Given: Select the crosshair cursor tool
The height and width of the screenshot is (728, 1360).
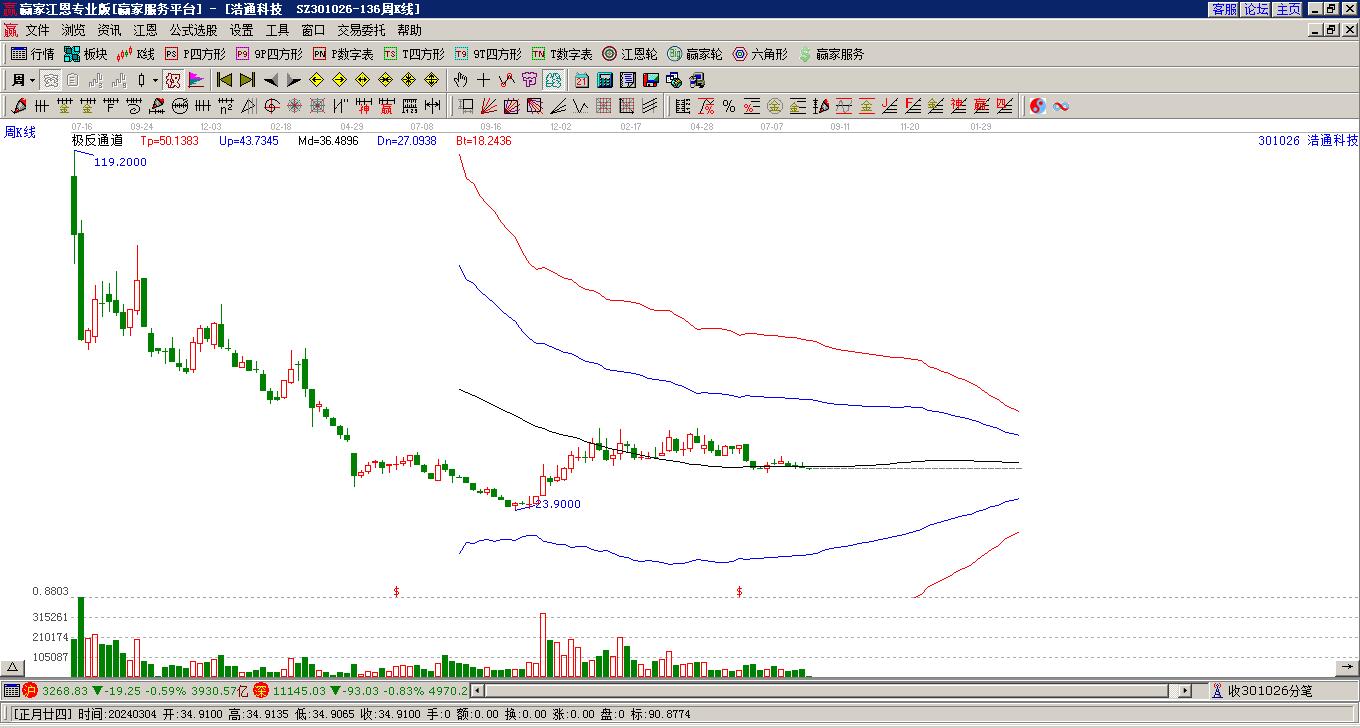Looking at the screenshot, I should pos(483,80).
